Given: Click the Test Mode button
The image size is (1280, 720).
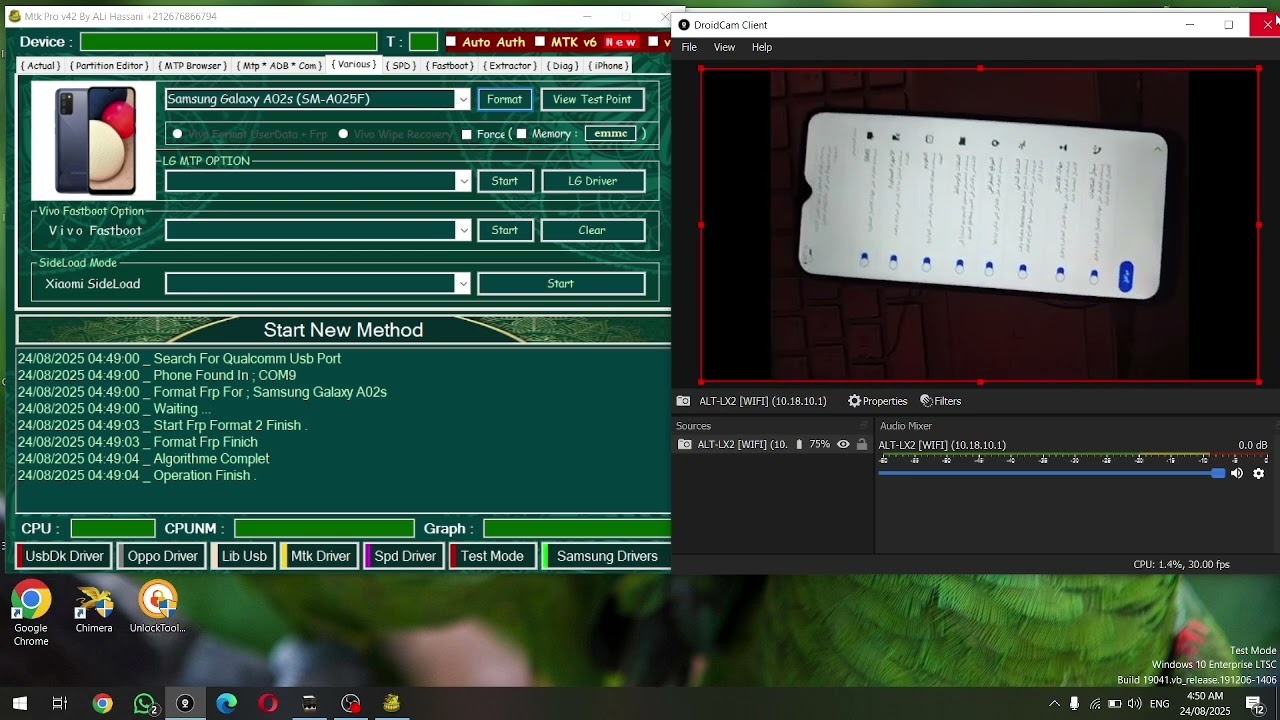Looking at the screenshot, I should point(491,556).
